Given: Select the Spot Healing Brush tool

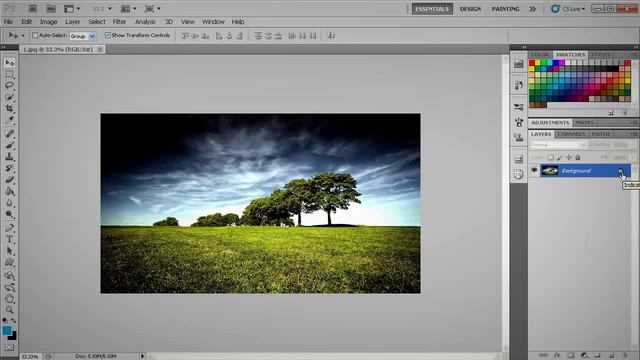Looking at the screenshot, I should pyautogui.click(x=9, y=133).
